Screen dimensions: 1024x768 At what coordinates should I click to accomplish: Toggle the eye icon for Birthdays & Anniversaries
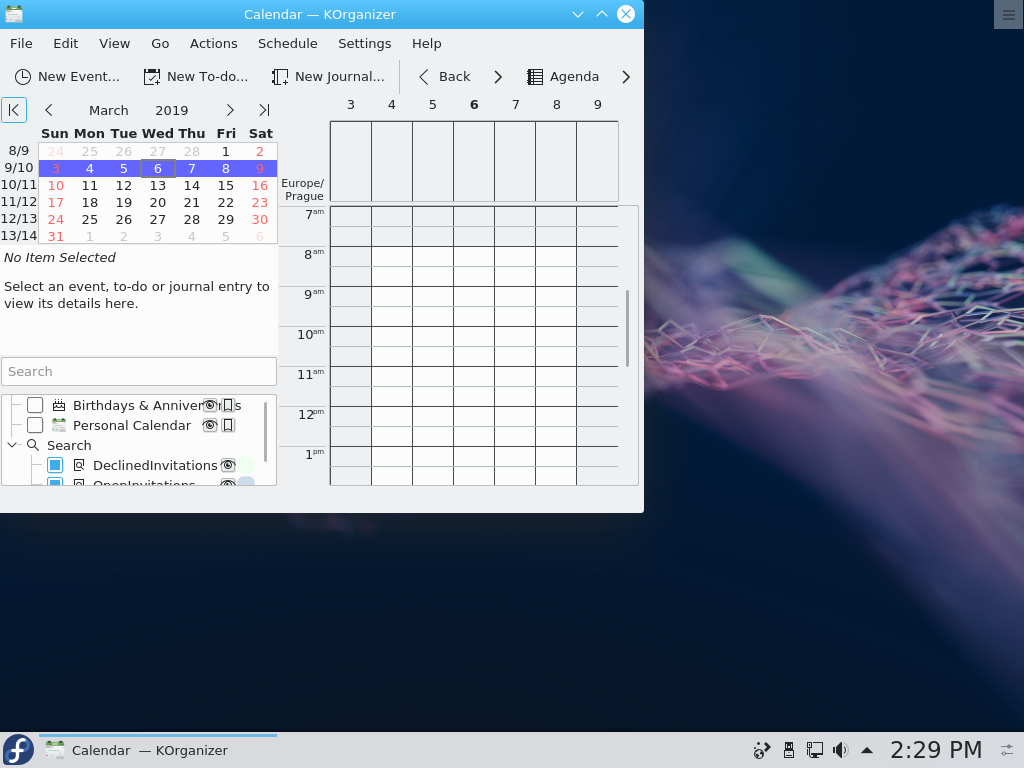tap(210, 406)
